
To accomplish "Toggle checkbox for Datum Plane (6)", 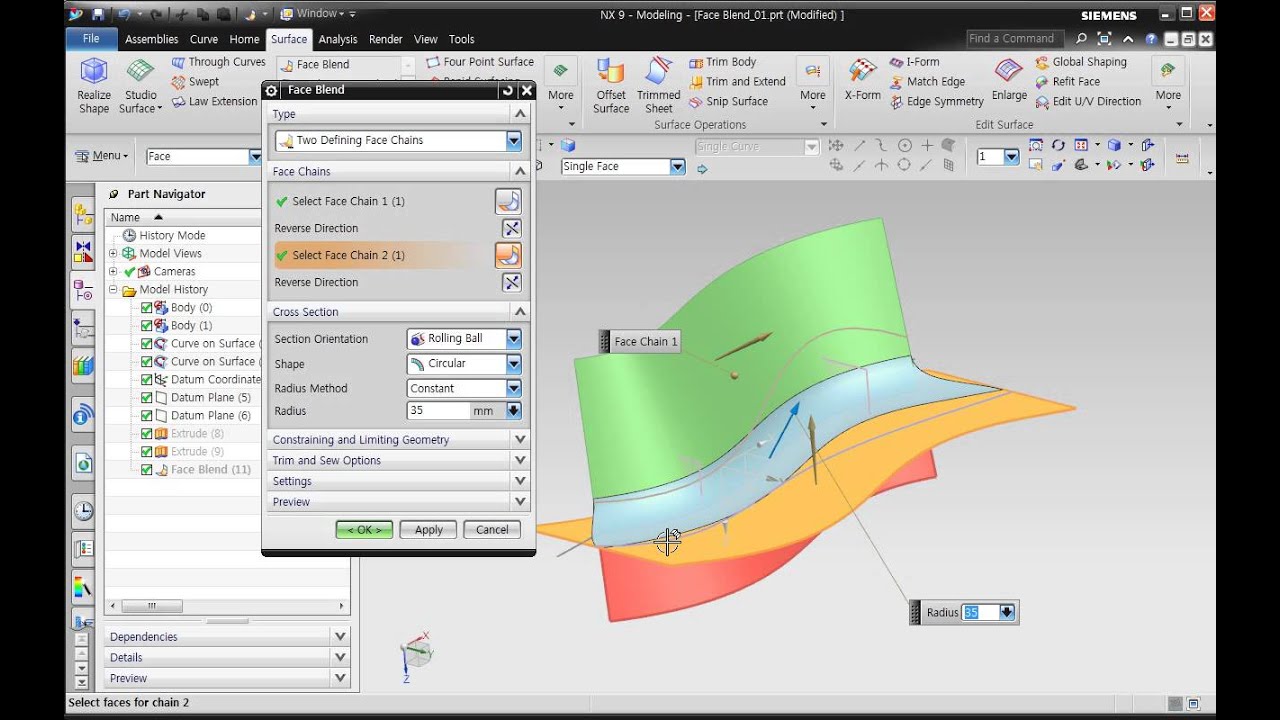I will 147,416.
